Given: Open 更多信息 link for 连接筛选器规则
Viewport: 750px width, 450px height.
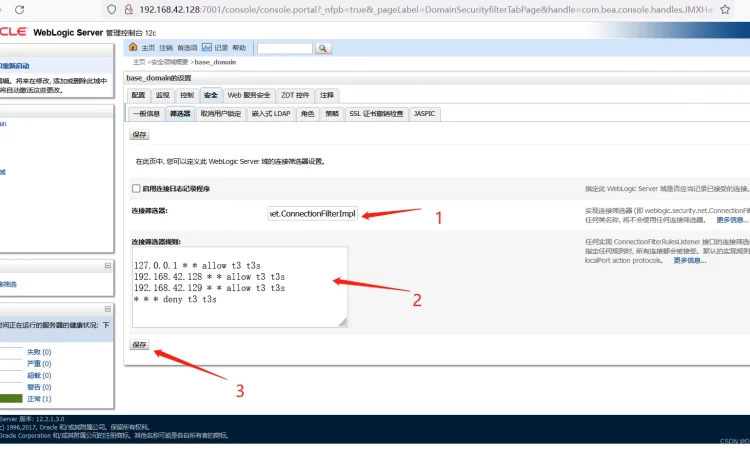Looking at the screenshot, I should [689, 261].
